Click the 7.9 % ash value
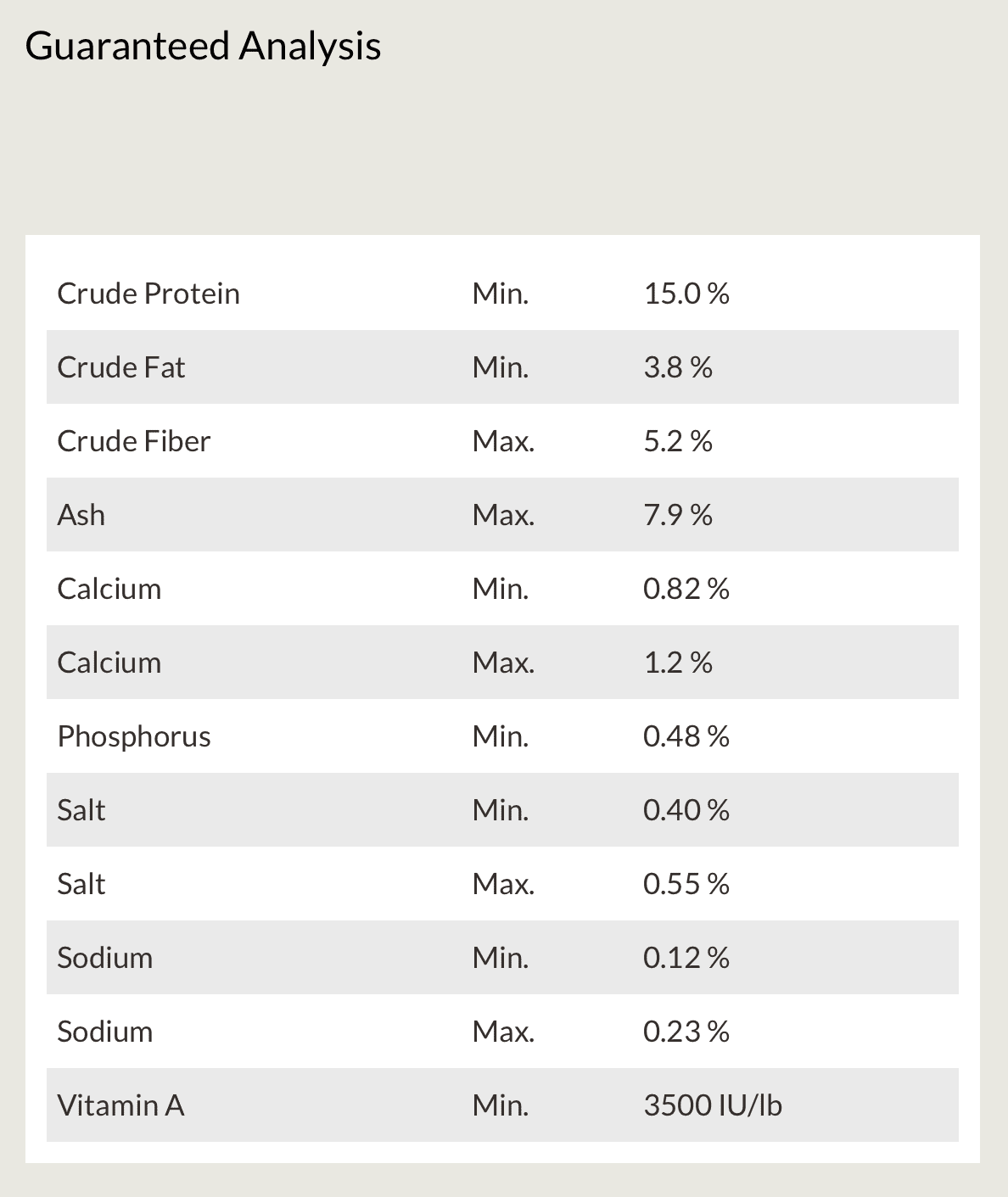 [678, 515]
